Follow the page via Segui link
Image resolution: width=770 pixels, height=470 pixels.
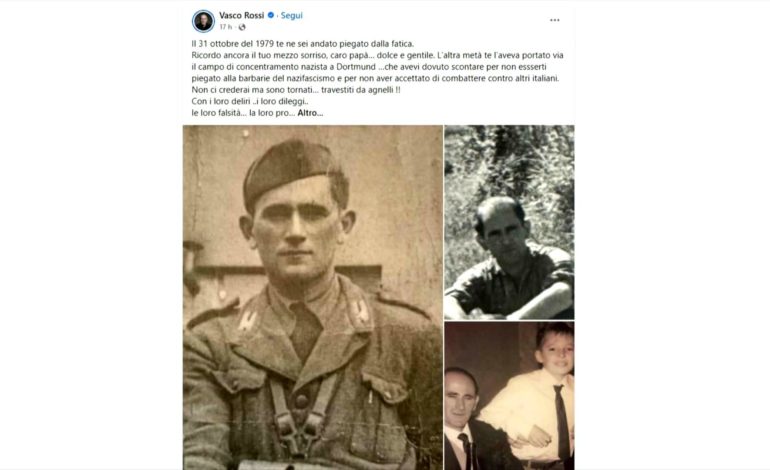292,15
